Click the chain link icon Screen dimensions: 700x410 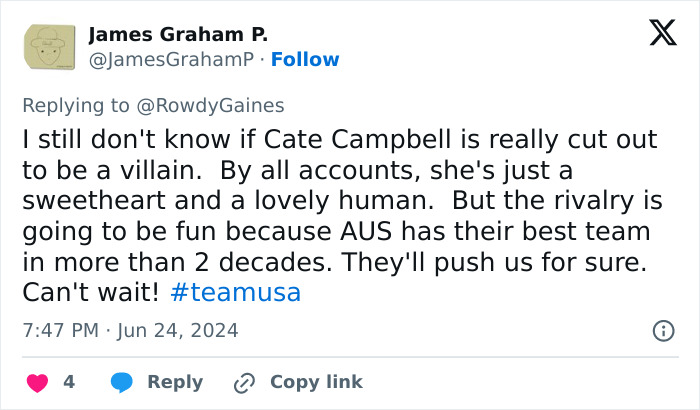pyautogui.click(x=244, y=382)
